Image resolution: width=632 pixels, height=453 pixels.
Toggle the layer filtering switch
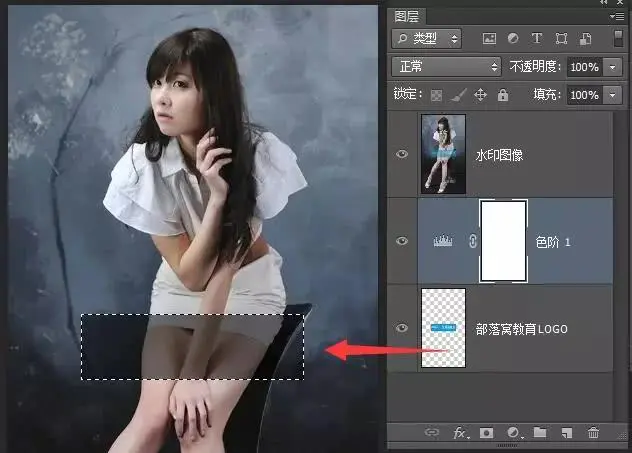pyautogui.click(x=618, y=38)
